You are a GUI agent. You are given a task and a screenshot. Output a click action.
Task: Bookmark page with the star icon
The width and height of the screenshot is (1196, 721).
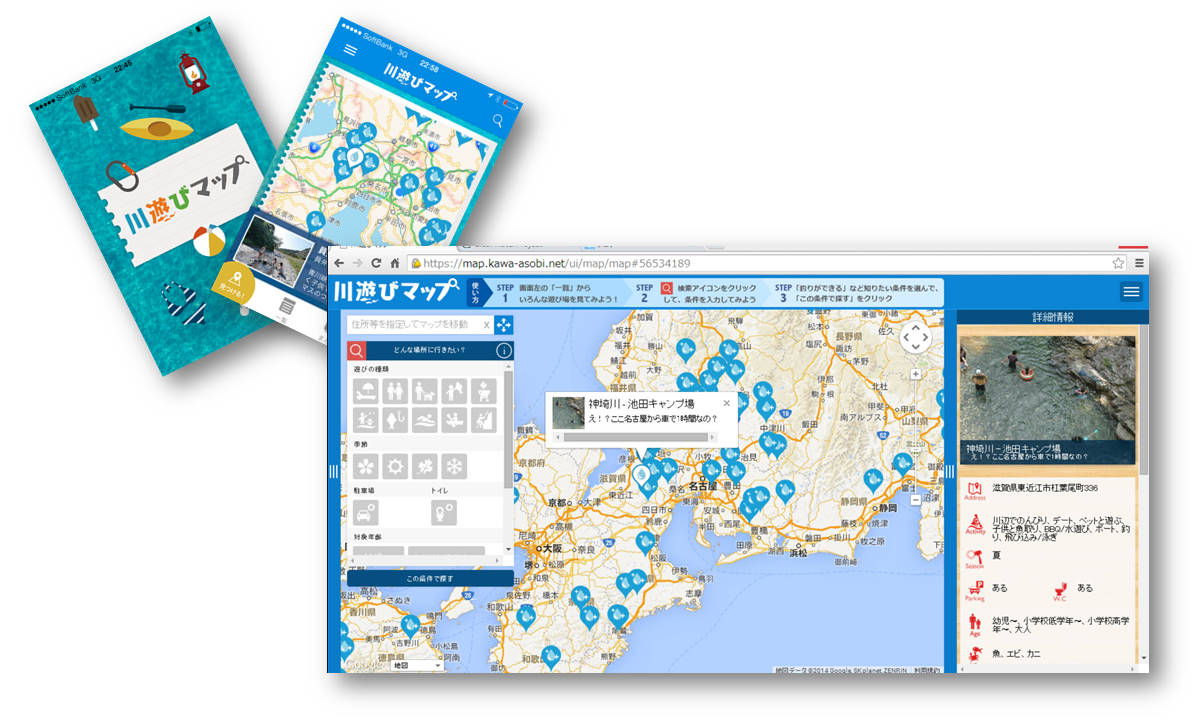pyautogui.click(x=1118, y=263)
